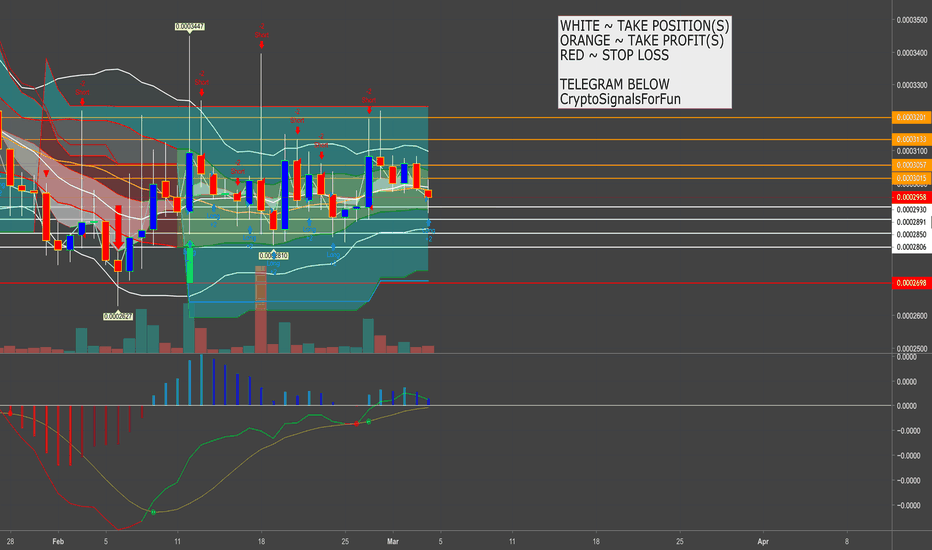Click the orange 0.0003057 price label
932x550 pixels.
point(911,165)
